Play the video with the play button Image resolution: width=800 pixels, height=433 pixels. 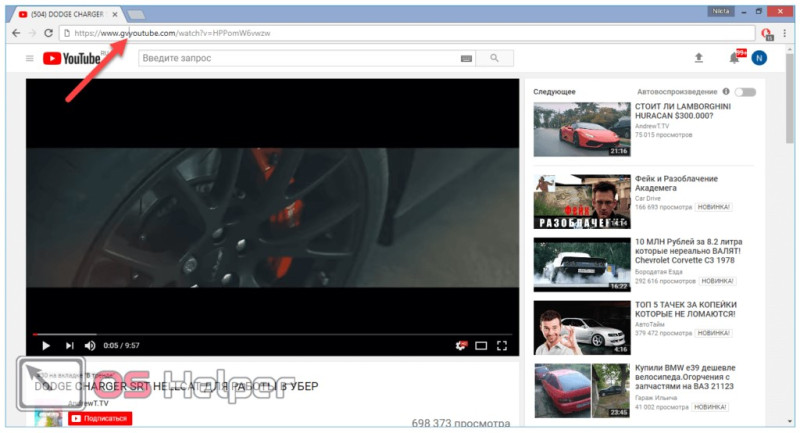point(46,346)
